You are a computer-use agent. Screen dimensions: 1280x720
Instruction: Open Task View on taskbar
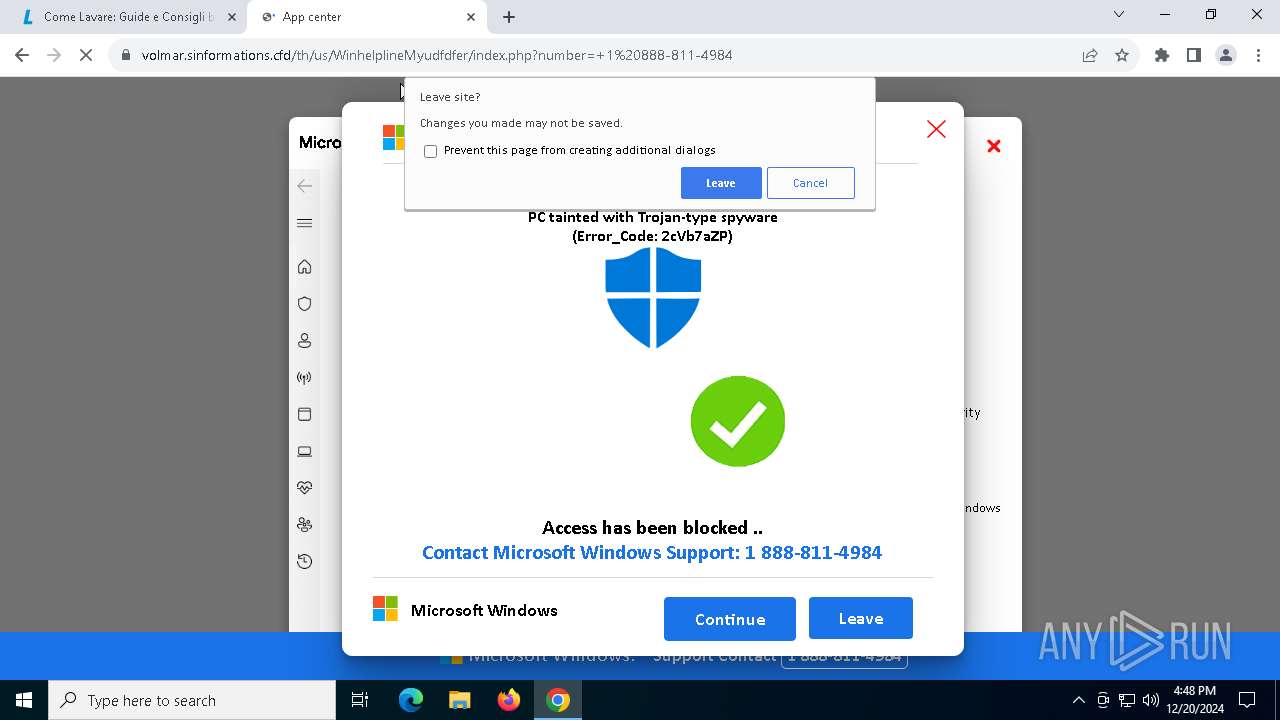[360, 700]
